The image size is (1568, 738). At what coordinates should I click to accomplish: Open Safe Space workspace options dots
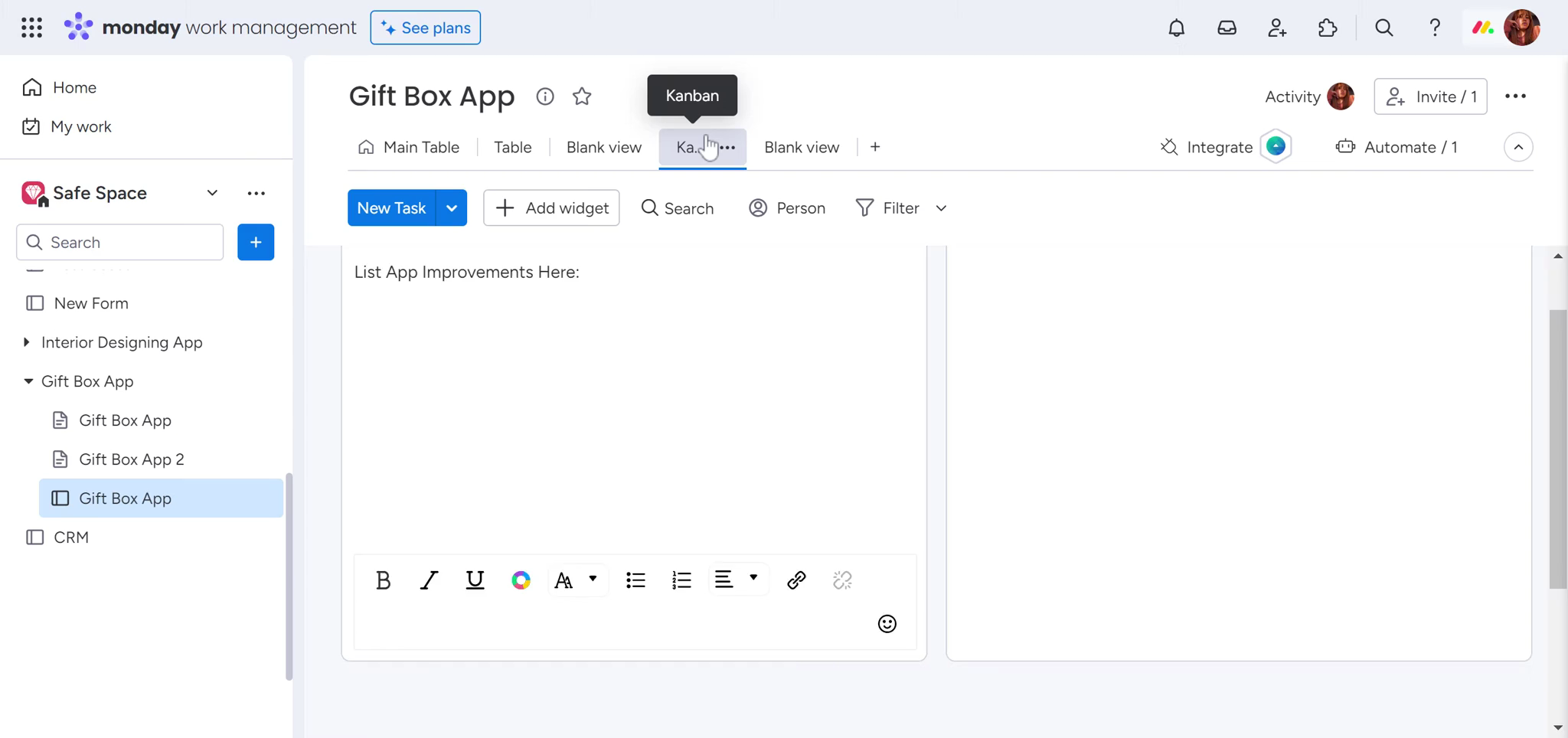coord(256,194)
